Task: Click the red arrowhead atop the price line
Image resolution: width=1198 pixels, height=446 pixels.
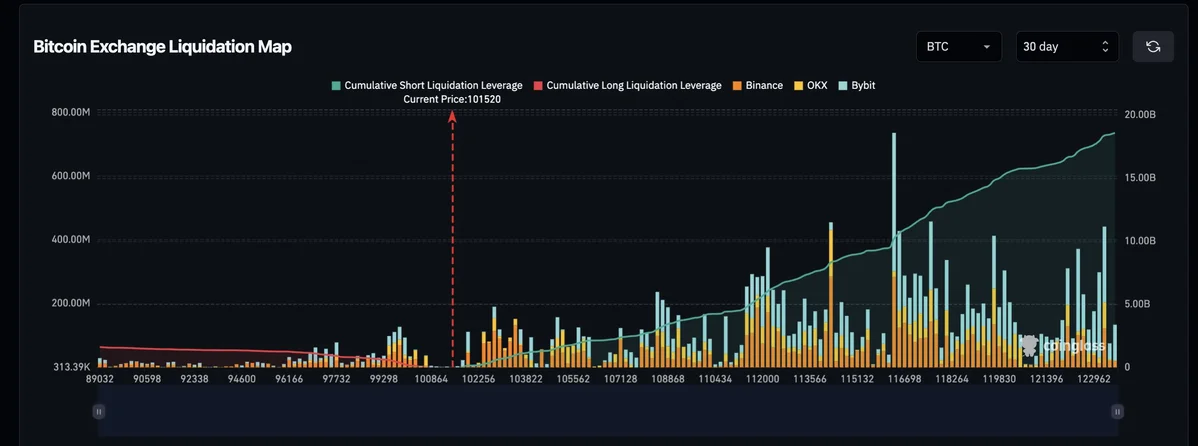Action: pos(452,117)
